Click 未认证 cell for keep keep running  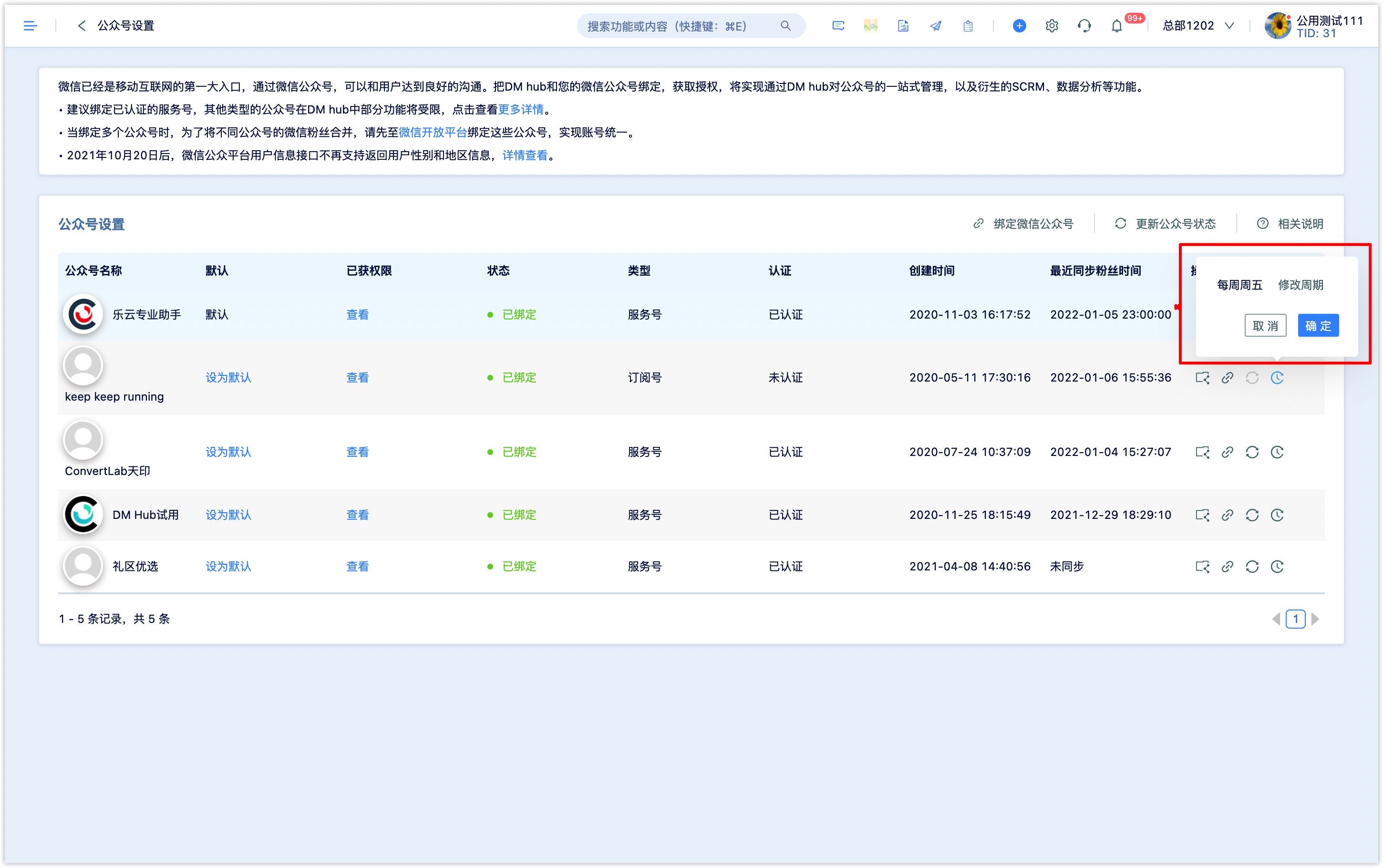785,377
